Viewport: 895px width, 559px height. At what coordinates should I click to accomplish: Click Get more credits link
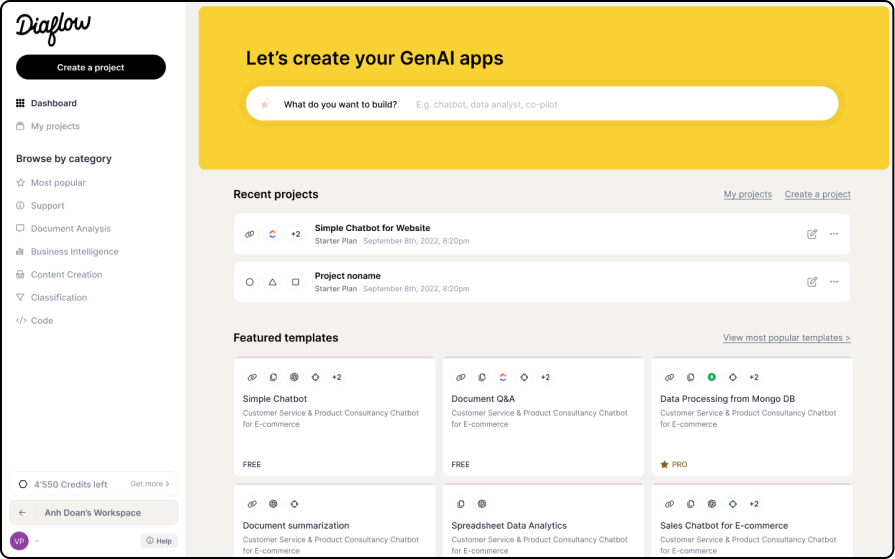[x=150, y=484]
